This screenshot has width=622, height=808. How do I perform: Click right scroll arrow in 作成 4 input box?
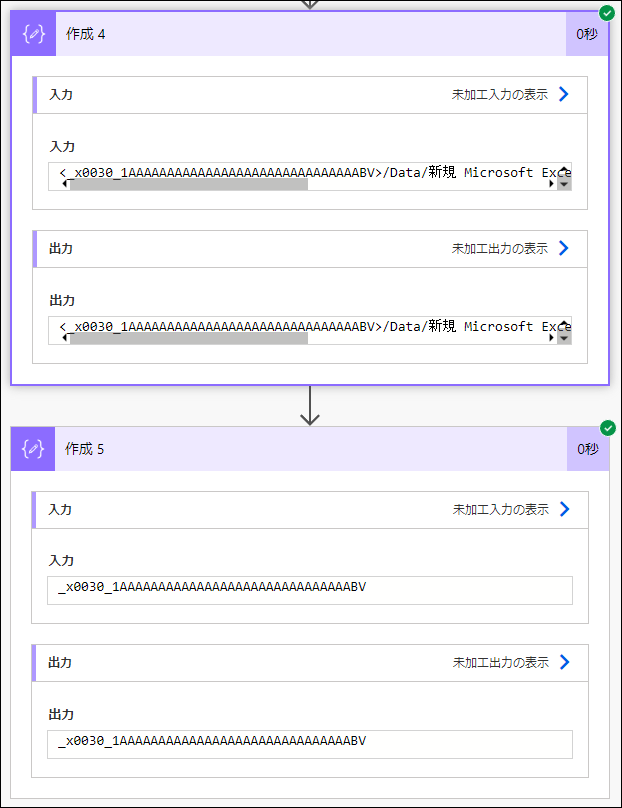coord(551,184)
